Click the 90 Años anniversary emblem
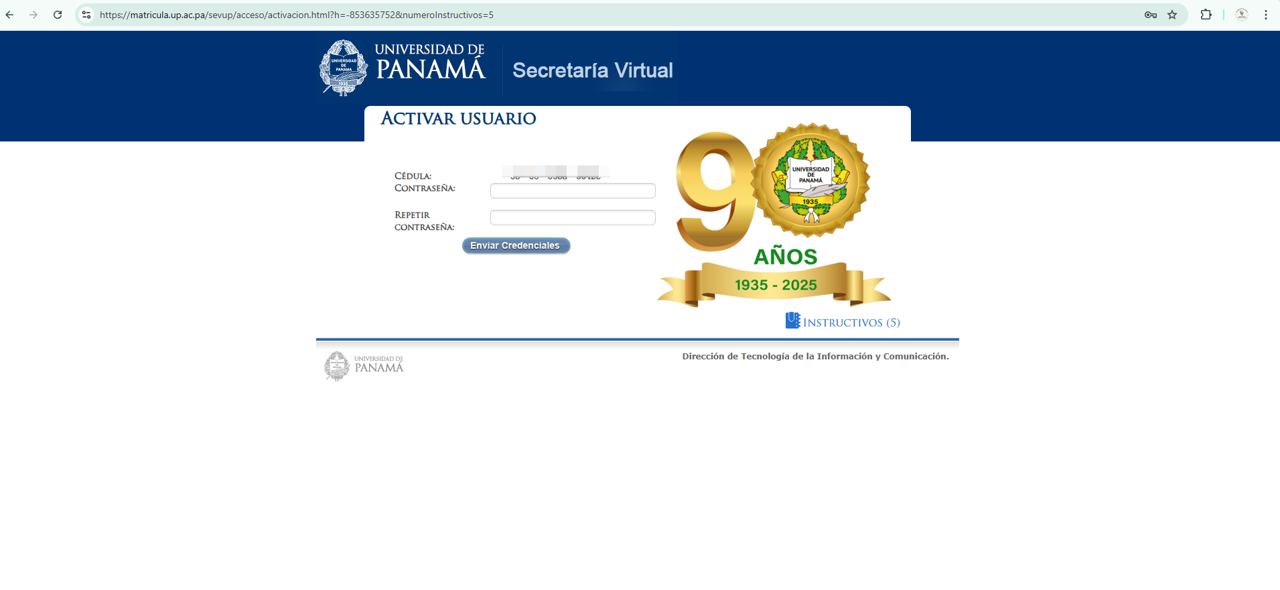Viewport: 1280px width, 590px height. click(x=773, y=215)
